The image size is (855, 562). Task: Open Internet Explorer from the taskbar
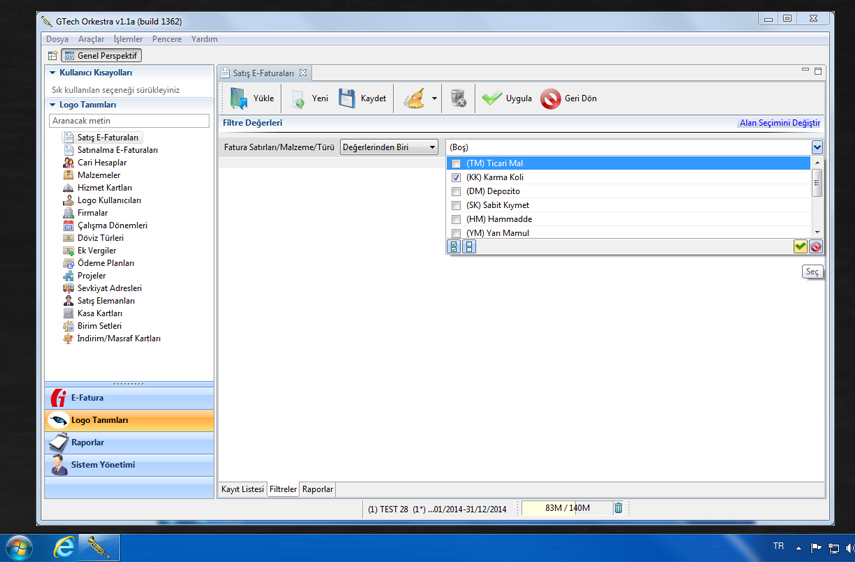point(64,547)
